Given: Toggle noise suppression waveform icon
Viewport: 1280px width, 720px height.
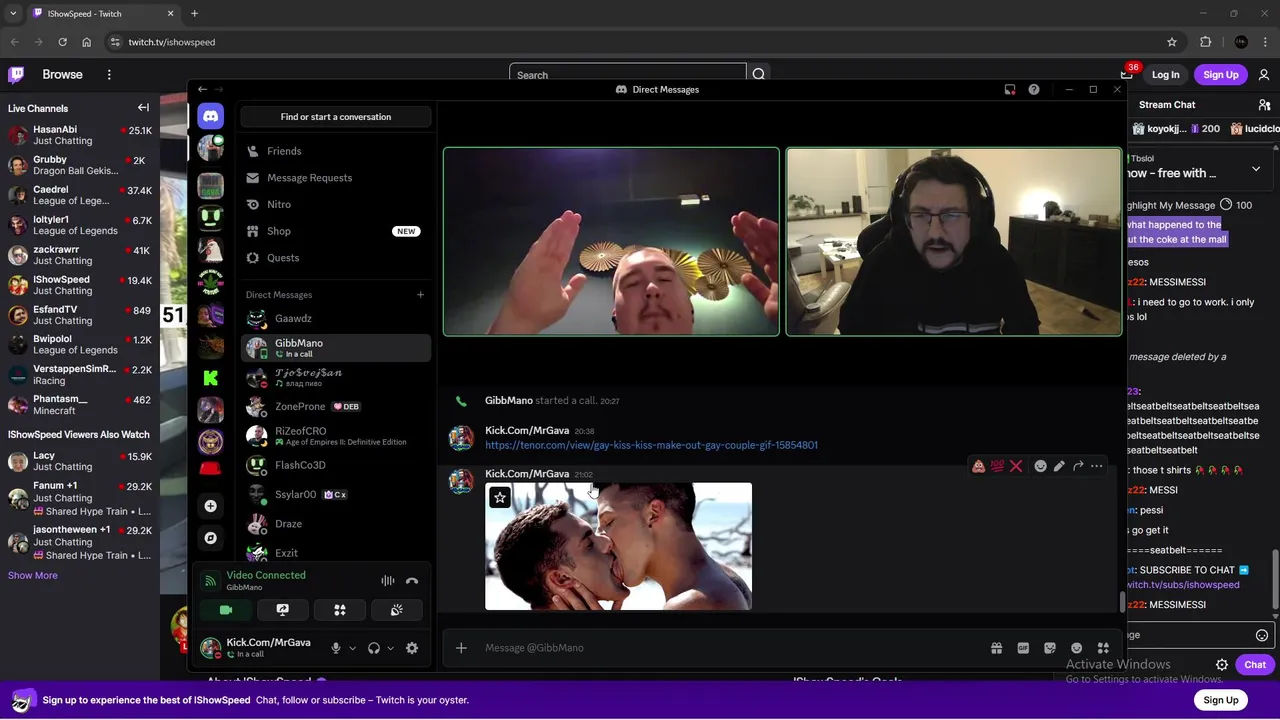Looking at the screenshot, I should pyautogui.click(x=387, y=581).
